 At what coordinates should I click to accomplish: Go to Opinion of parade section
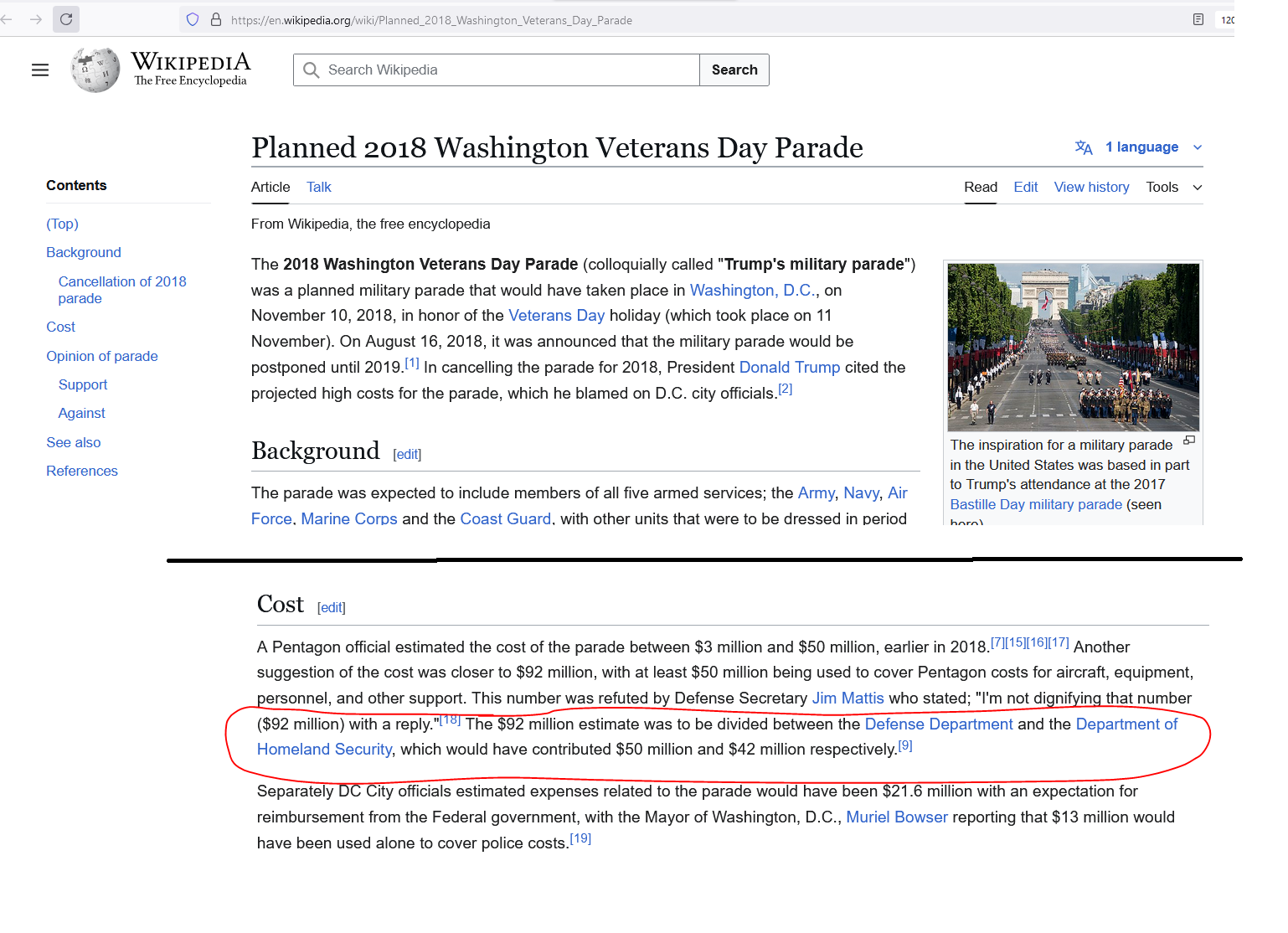(x=102, y=357)
